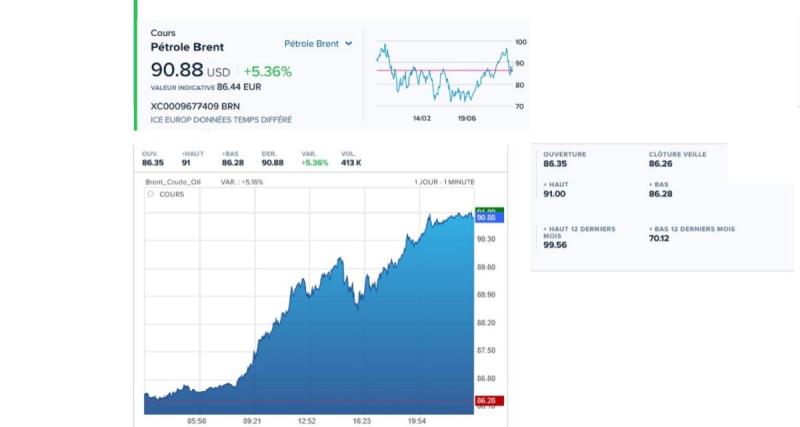Click the + HAUT 12 DERNIERS MOIS 99.56 entry
Image resolution: width=800 pixels, height=427 pixels.
[580, 237]
